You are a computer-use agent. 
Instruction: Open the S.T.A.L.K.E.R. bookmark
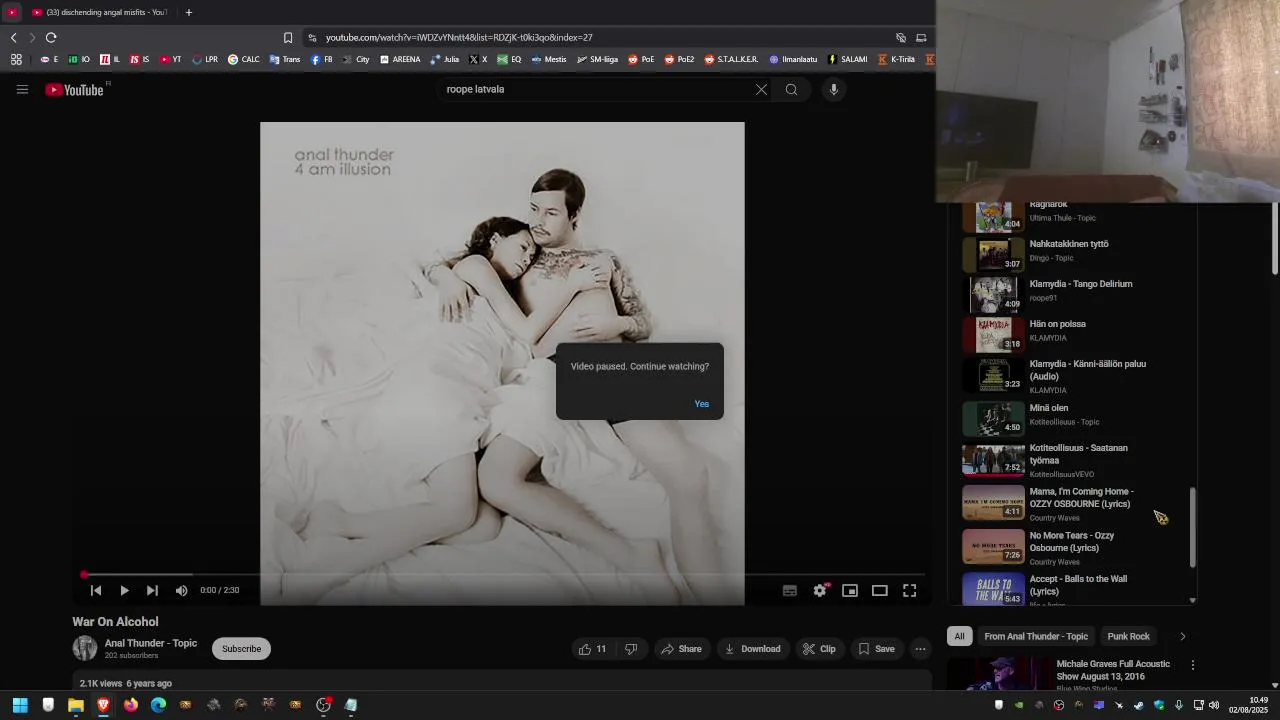point(730,59)
